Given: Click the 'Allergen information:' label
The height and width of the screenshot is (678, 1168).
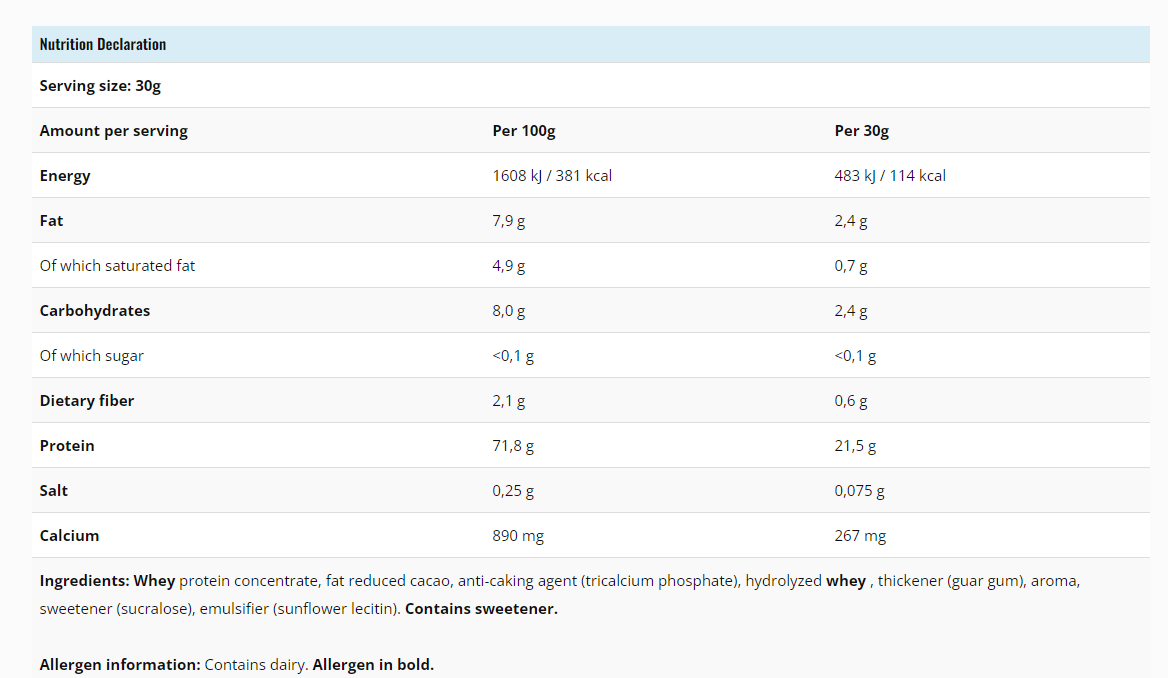Looking at the screenshot, I should click(x=120, y=665).
